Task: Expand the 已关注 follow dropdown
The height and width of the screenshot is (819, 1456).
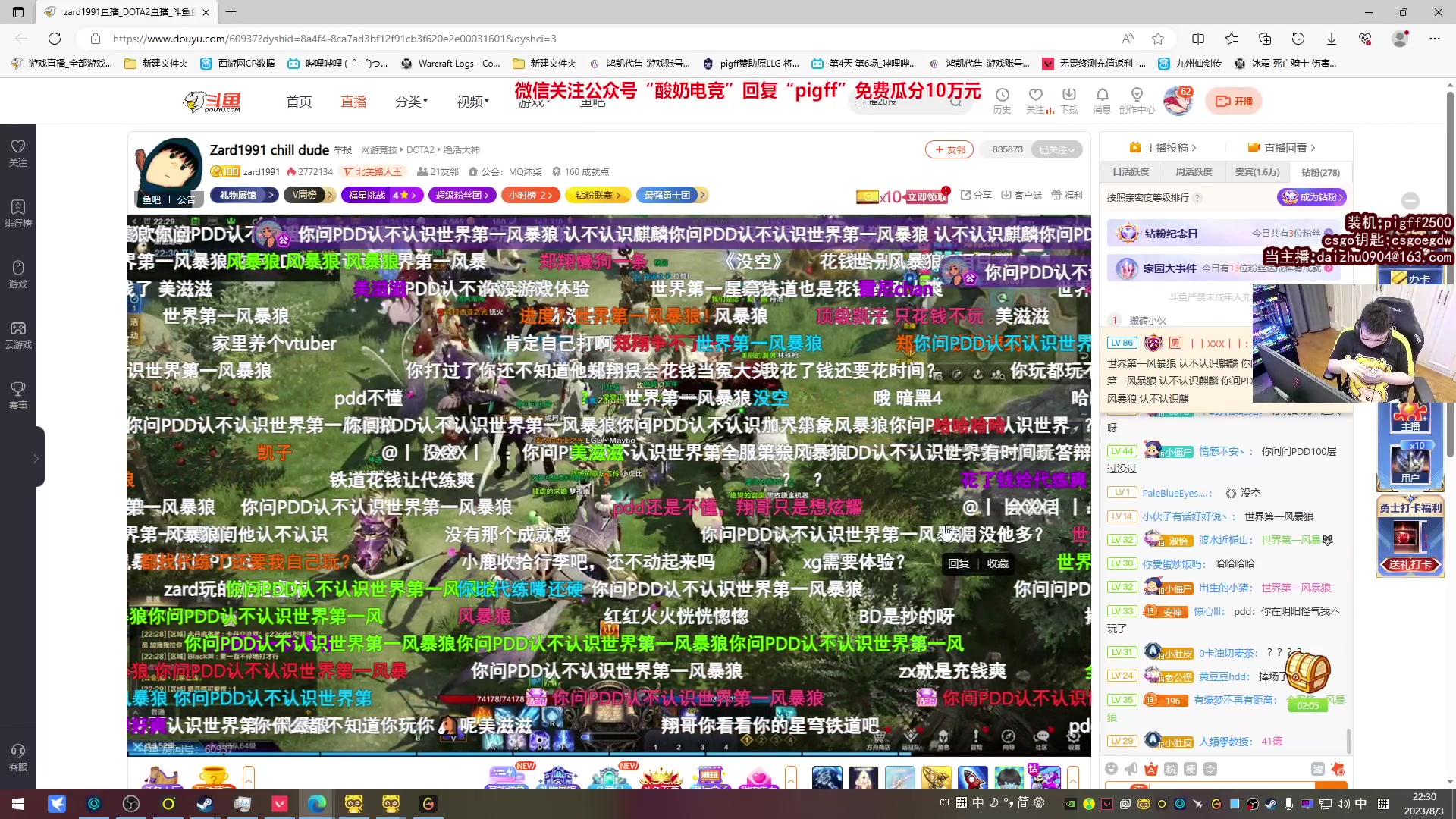Action: coord(1057,149)
